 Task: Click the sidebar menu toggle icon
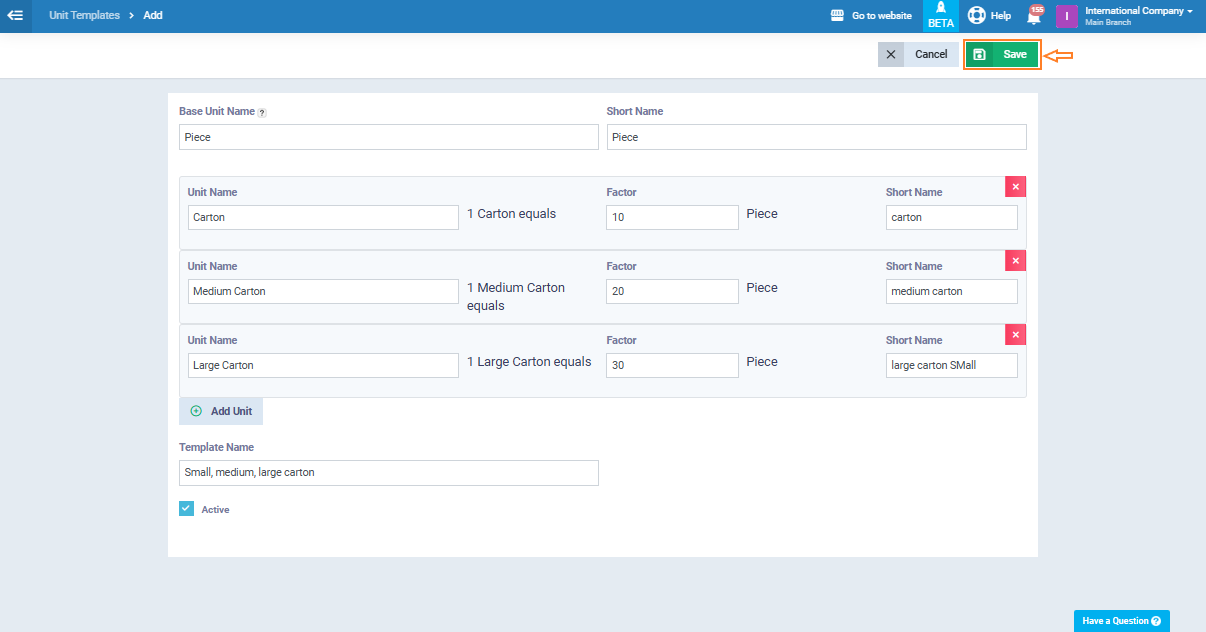(x=15, y=16)
